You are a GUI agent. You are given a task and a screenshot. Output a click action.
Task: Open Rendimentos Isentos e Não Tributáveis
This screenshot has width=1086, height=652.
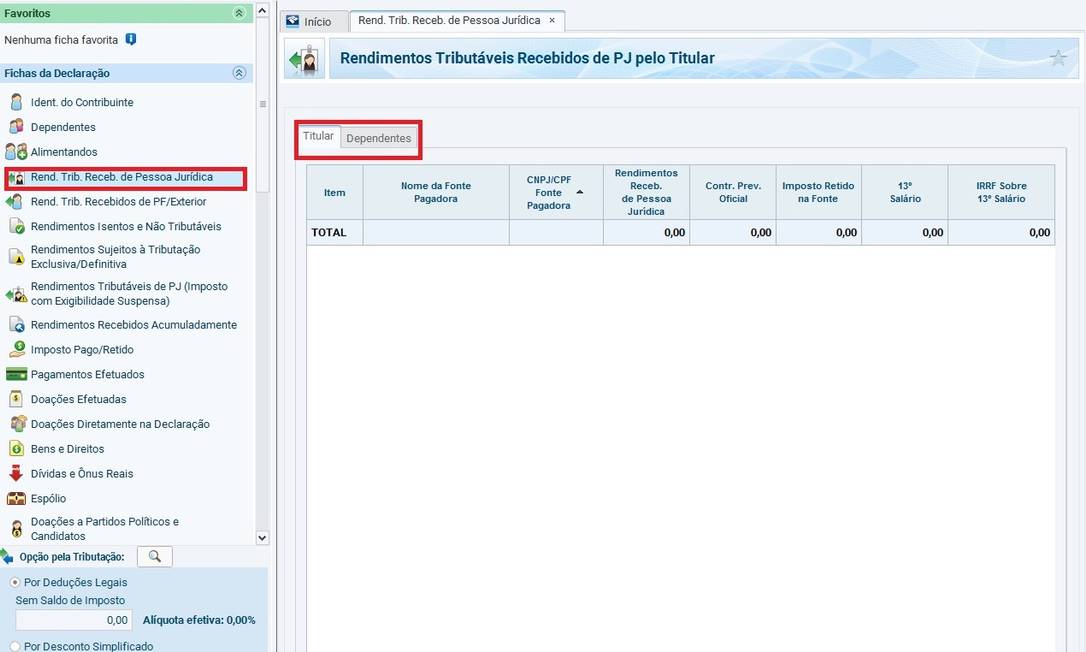(x=125, y=226)
